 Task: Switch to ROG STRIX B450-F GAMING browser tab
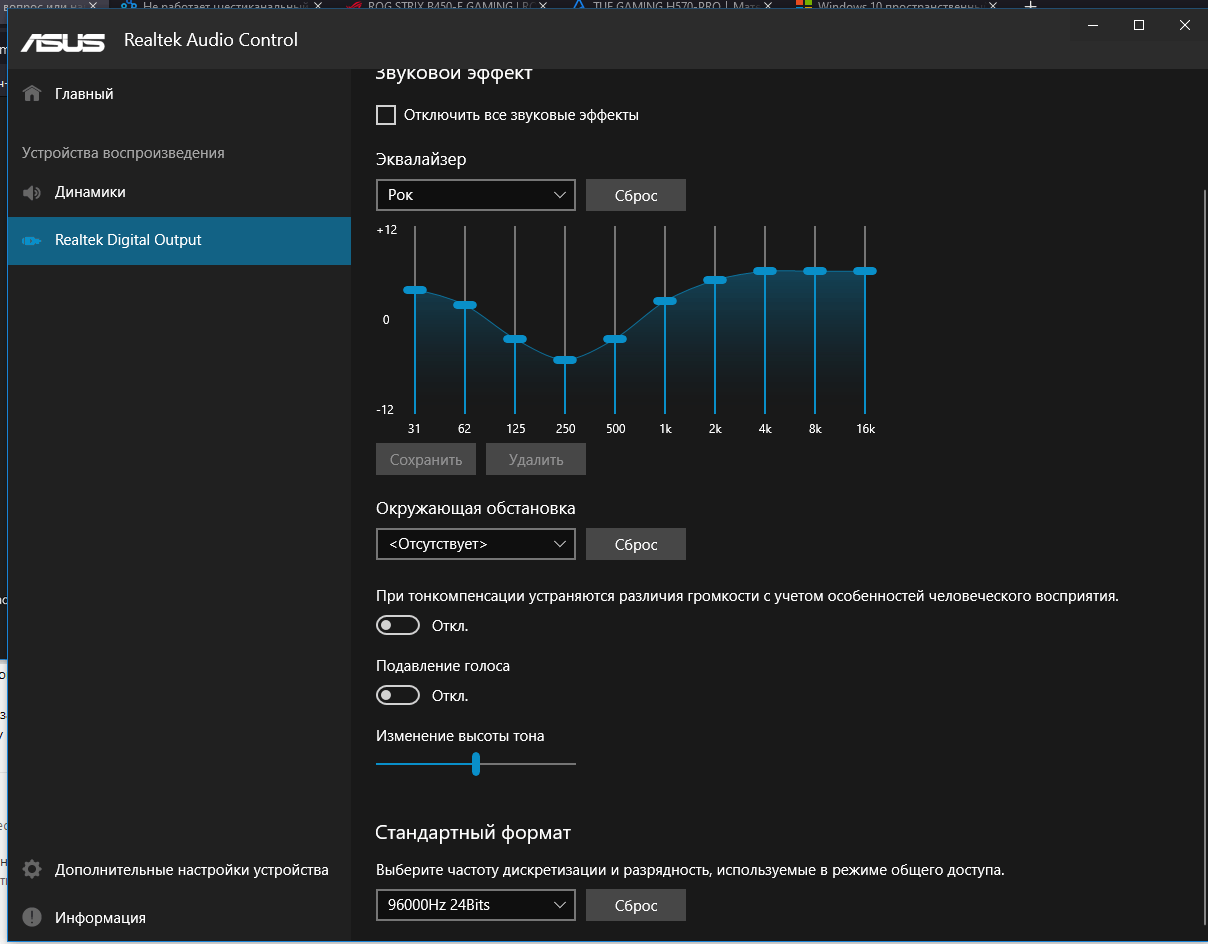[x=447, y=5]
